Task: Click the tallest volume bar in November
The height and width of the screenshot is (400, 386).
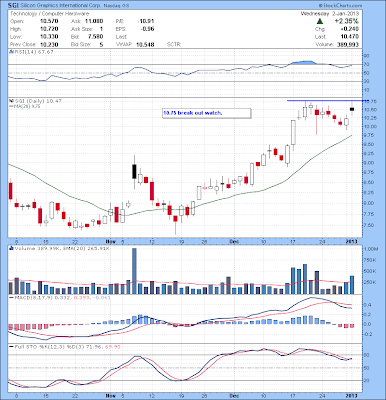Action: tap(134, 271)
